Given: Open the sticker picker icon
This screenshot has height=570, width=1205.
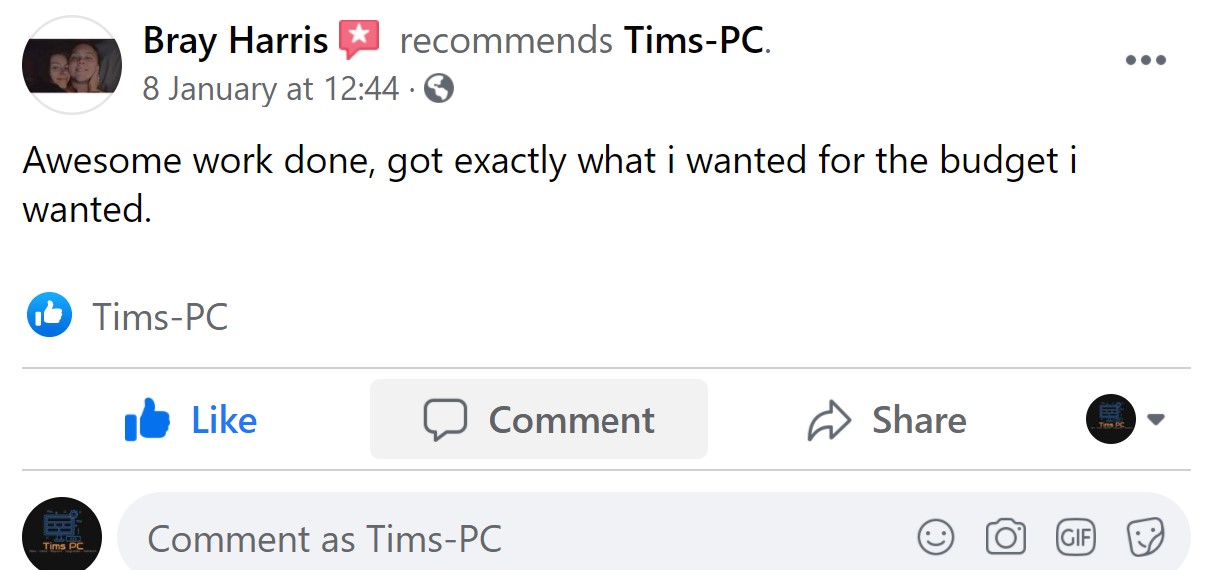Looking at the screenshot, I should point(1145,538).
